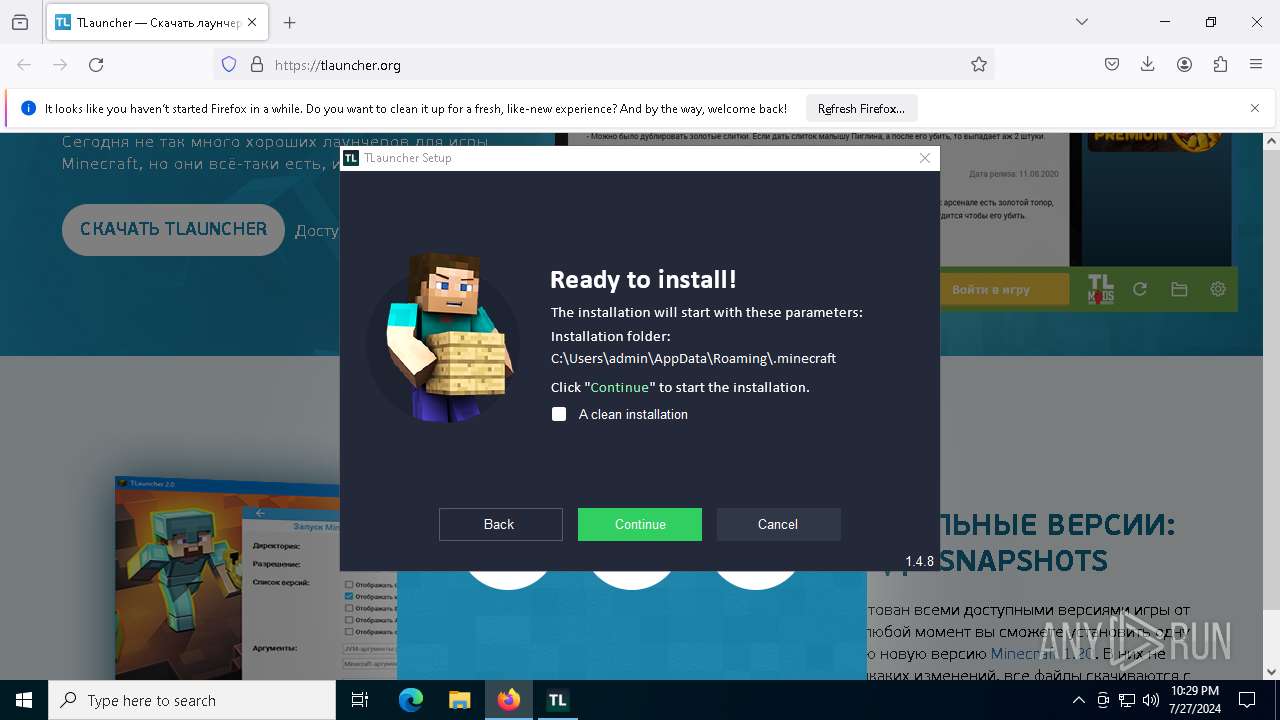
Task: Click page scrollbar up arrow
Action: coord(1272,141)
